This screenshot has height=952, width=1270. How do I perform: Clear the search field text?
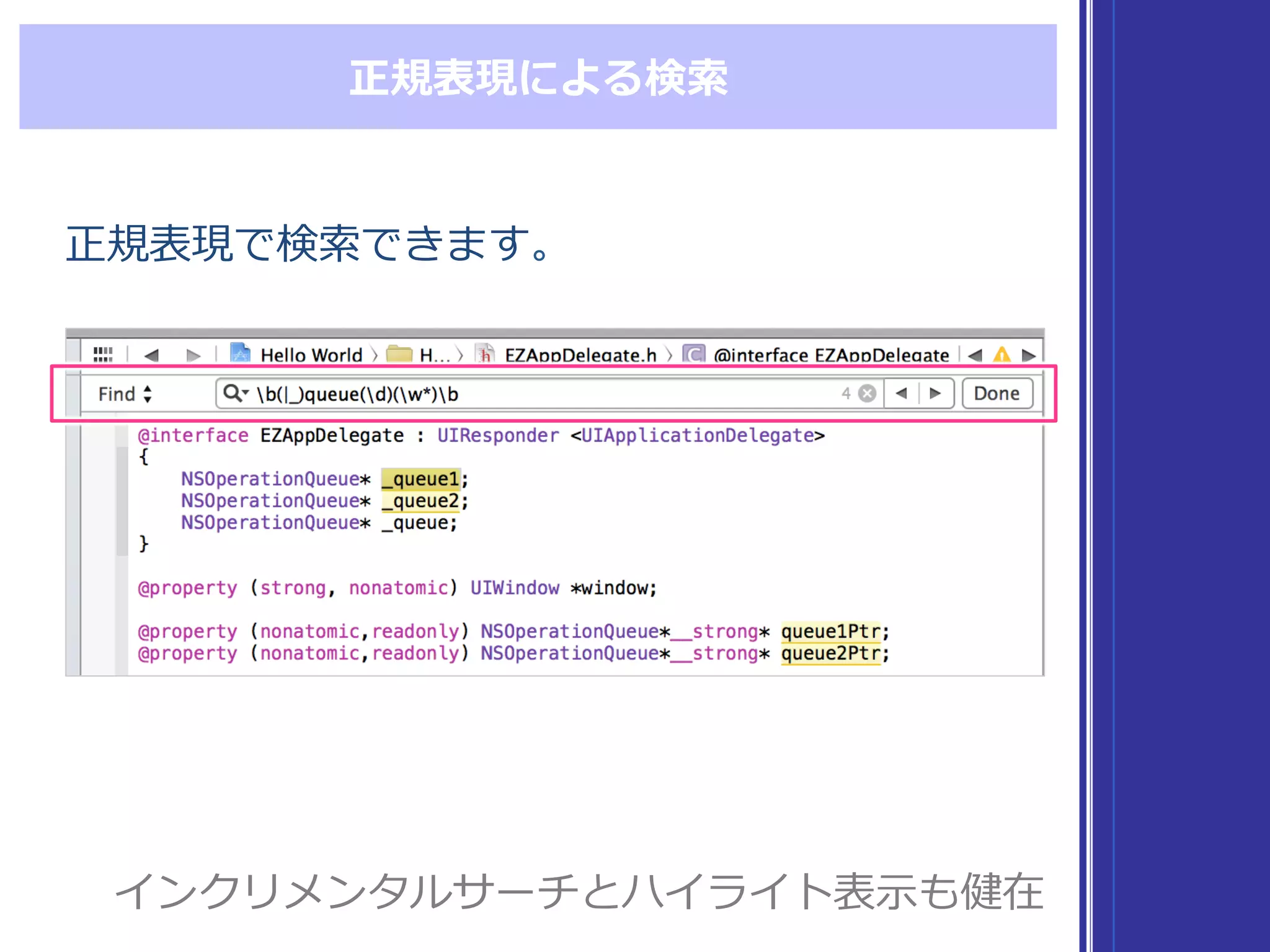(868, 394)
